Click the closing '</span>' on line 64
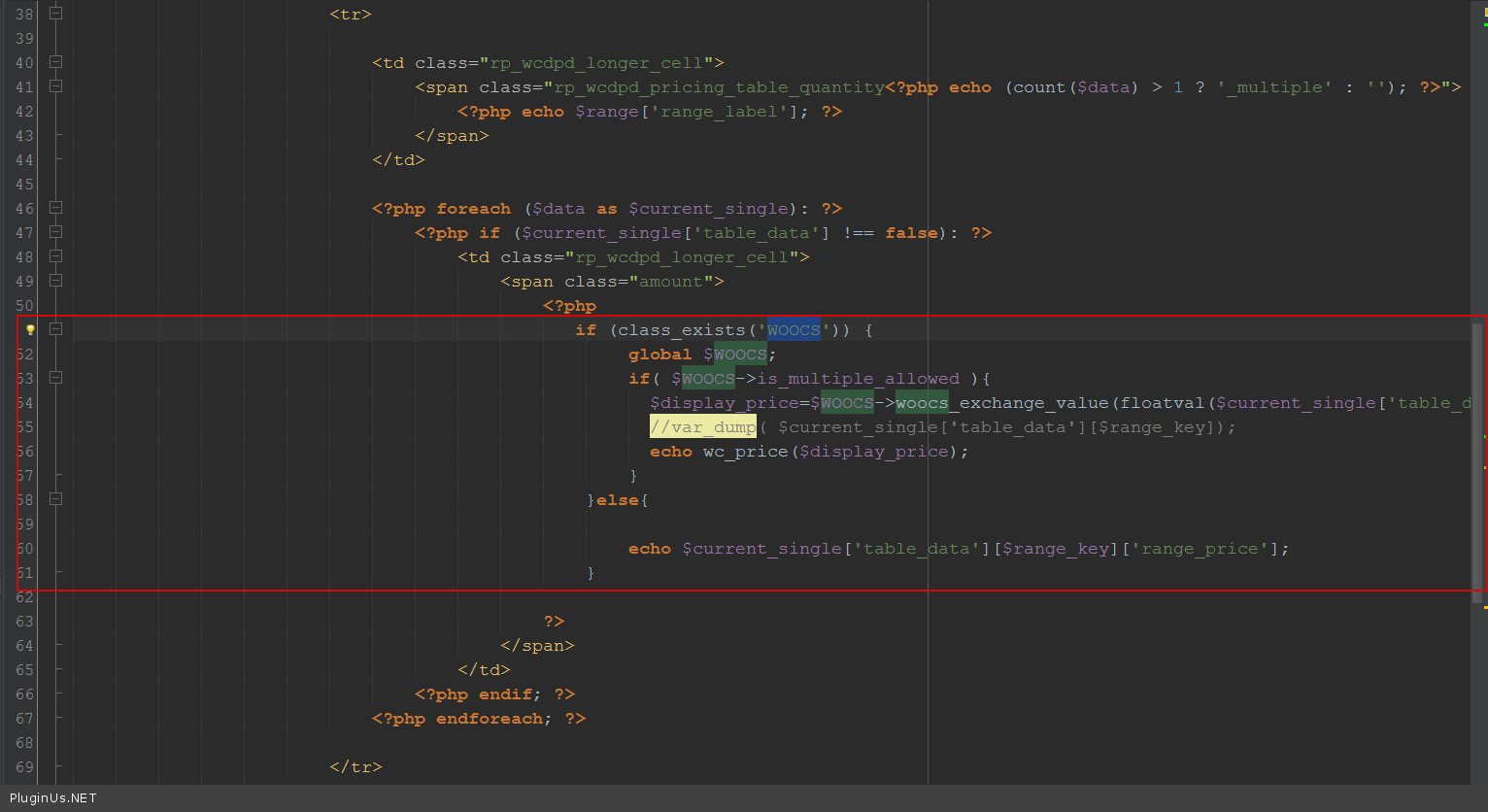This screenshot has height=812, width=1488. click(538, 646)
